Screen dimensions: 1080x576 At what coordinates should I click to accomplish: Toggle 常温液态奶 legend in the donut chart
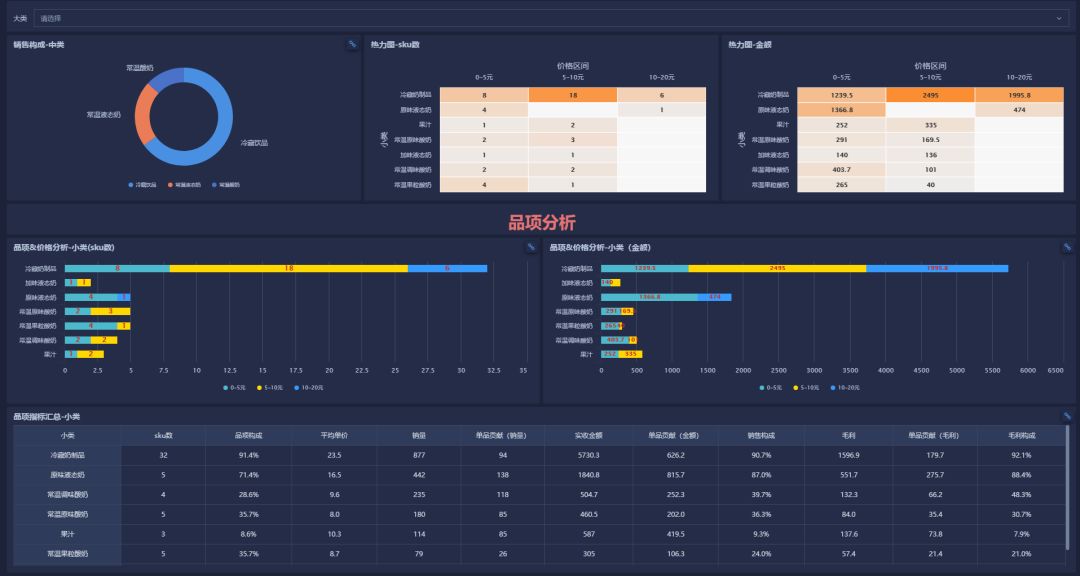[184, 185]
